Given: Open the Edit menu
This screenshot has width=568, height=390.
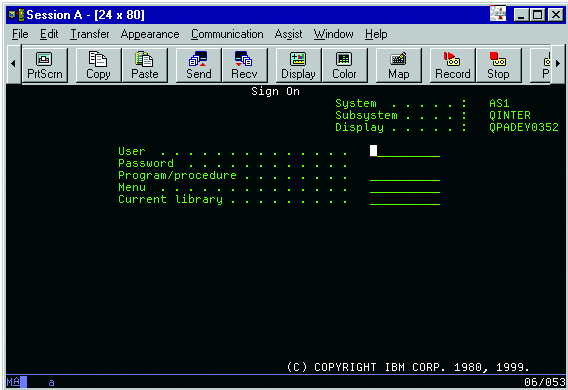Looking at the screenshot, I should coord(49,34).
